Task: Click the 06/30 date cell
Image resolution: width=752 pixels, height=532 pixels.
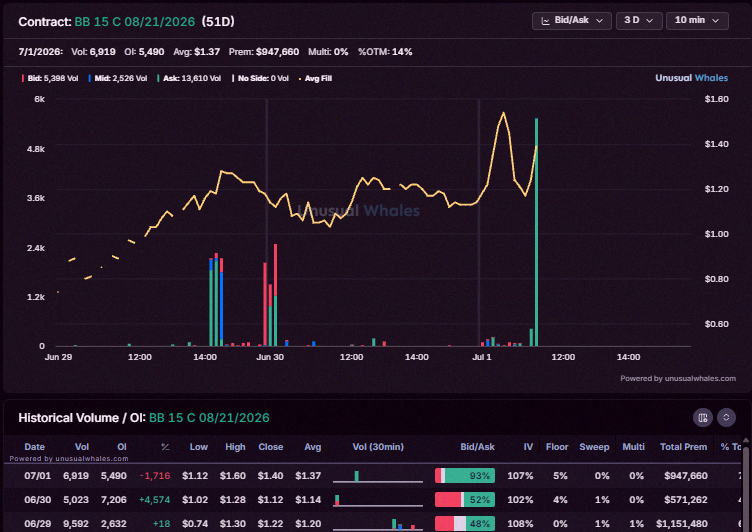Action: (37, 499)
